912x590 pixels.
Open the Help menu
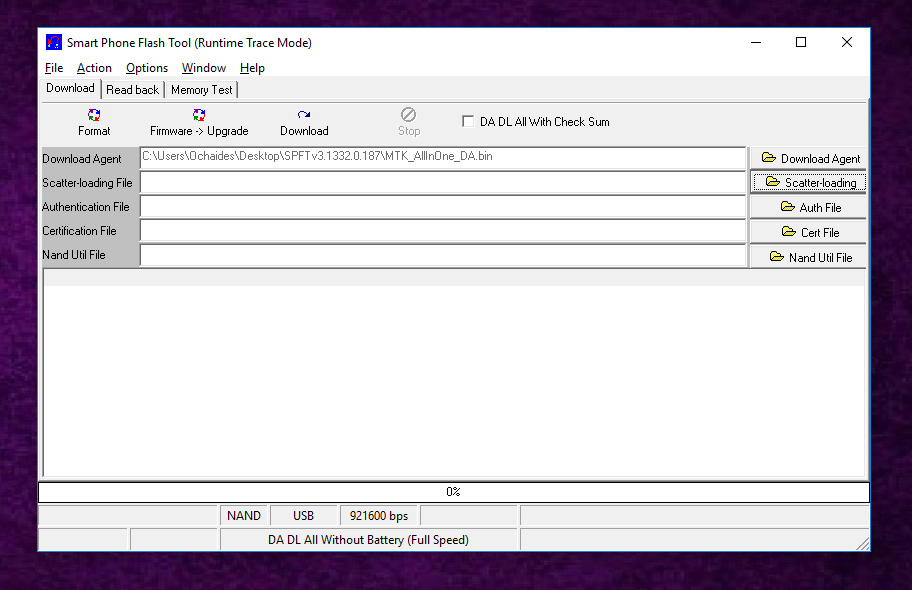tap(252, 68)
